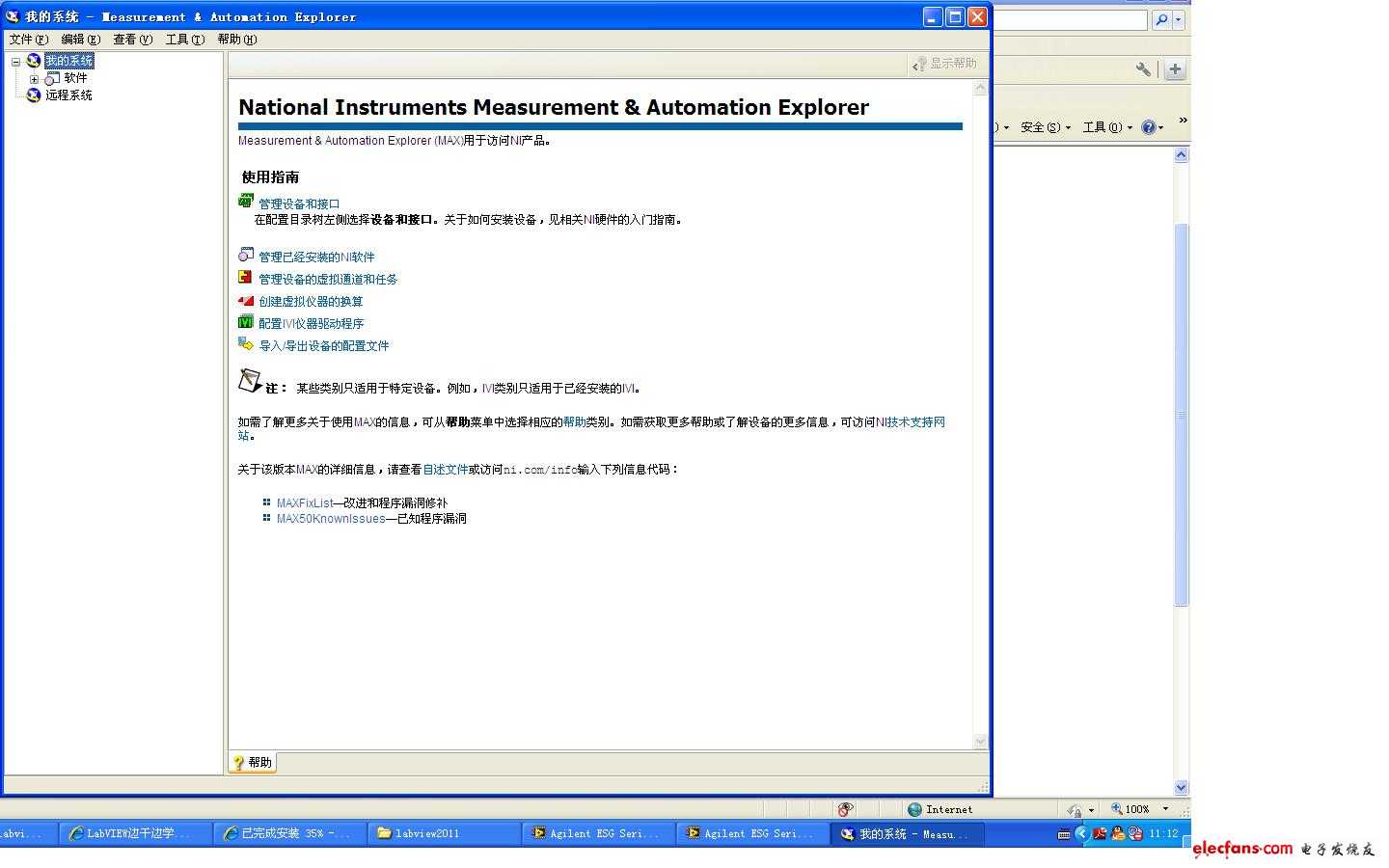The height and width of the screenshot is (868, 1389).
Task: Open browser search options dropdown arrow
Action: [x=1179, y=19]
